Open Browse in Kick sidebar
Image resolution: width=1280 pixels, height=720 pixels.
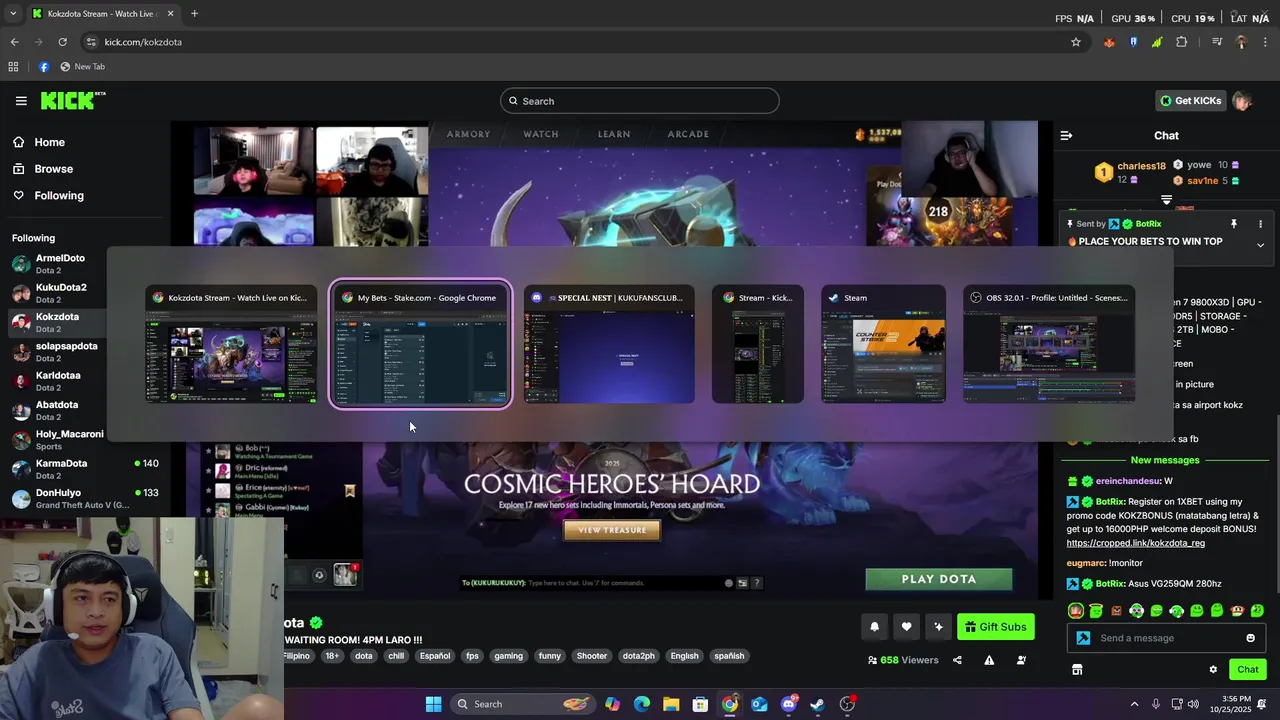[43, 169]
